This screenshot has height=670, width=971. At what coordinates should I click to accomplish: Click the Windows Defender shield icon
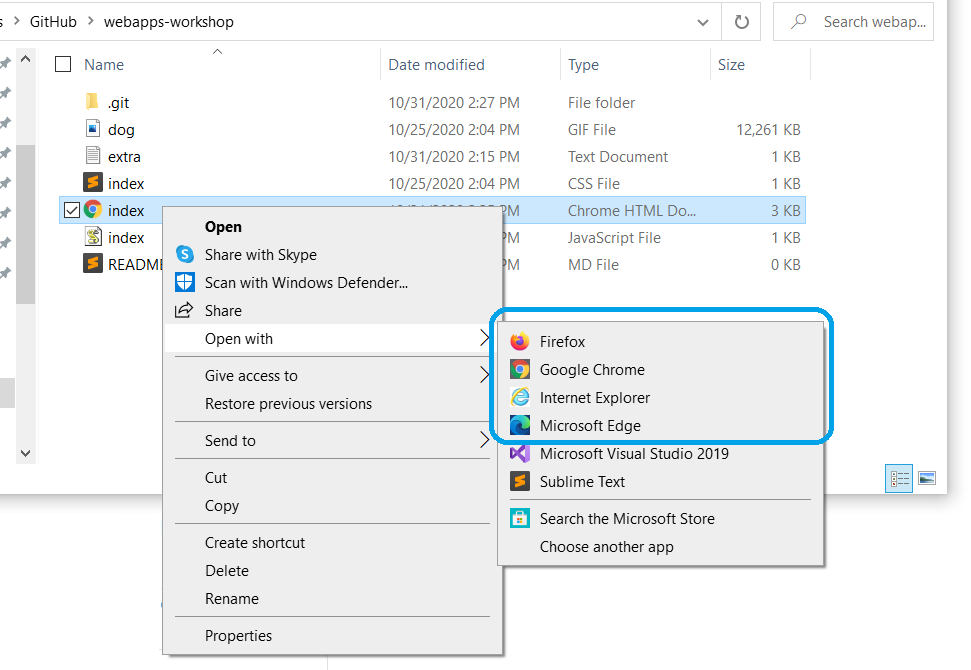pyautogui.click(x=184, y=283)
